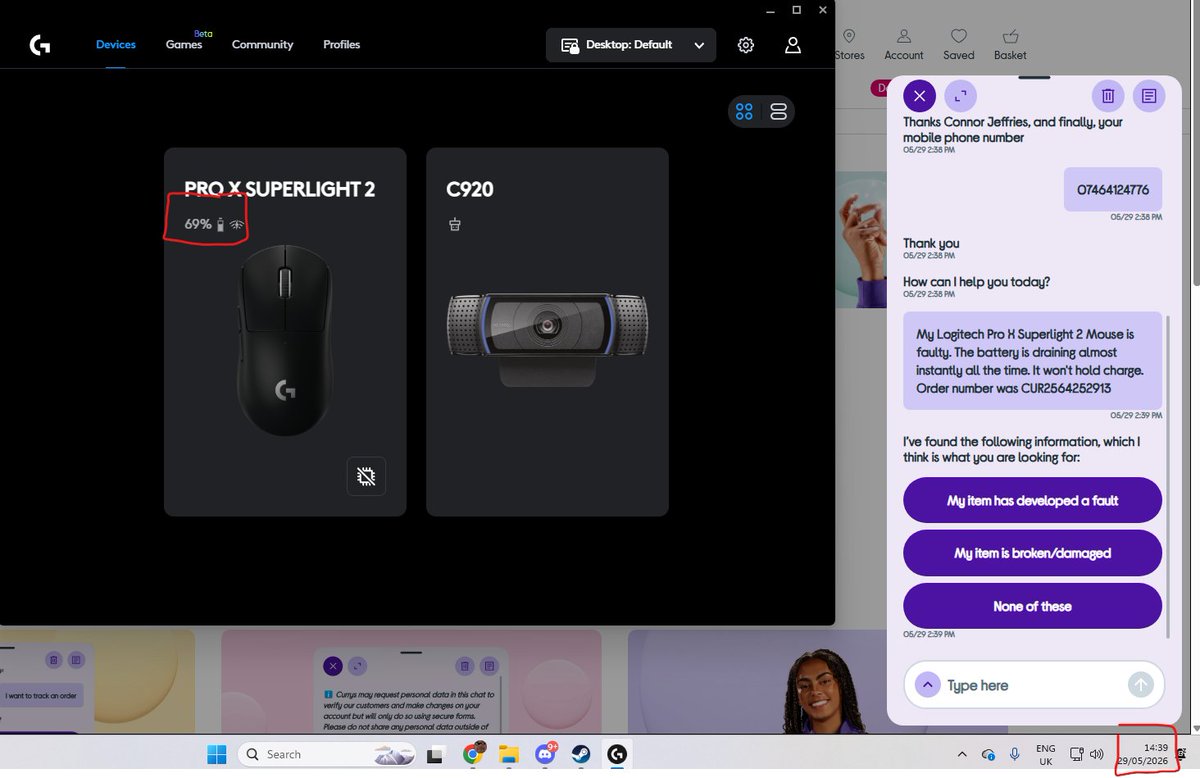Open the Windows Start menu
This screenshot has width=1200, height=778.
(x=216, y=754)
